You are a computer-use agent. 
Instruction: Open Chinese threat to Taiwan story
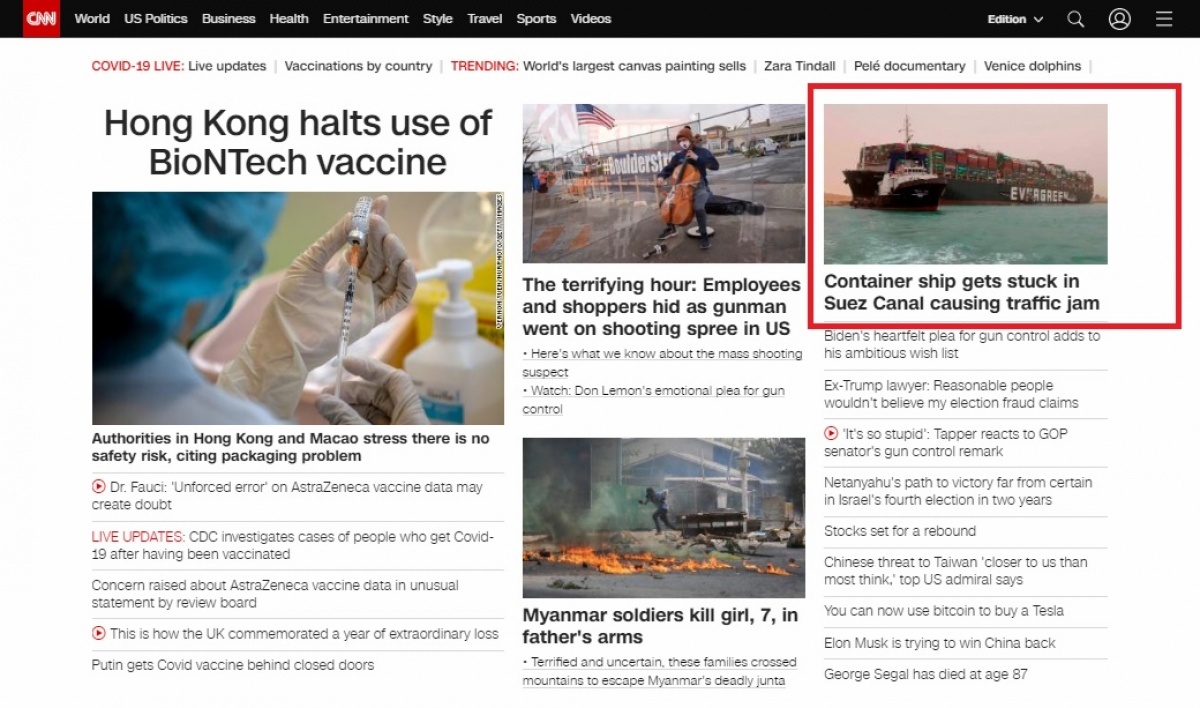956,570
